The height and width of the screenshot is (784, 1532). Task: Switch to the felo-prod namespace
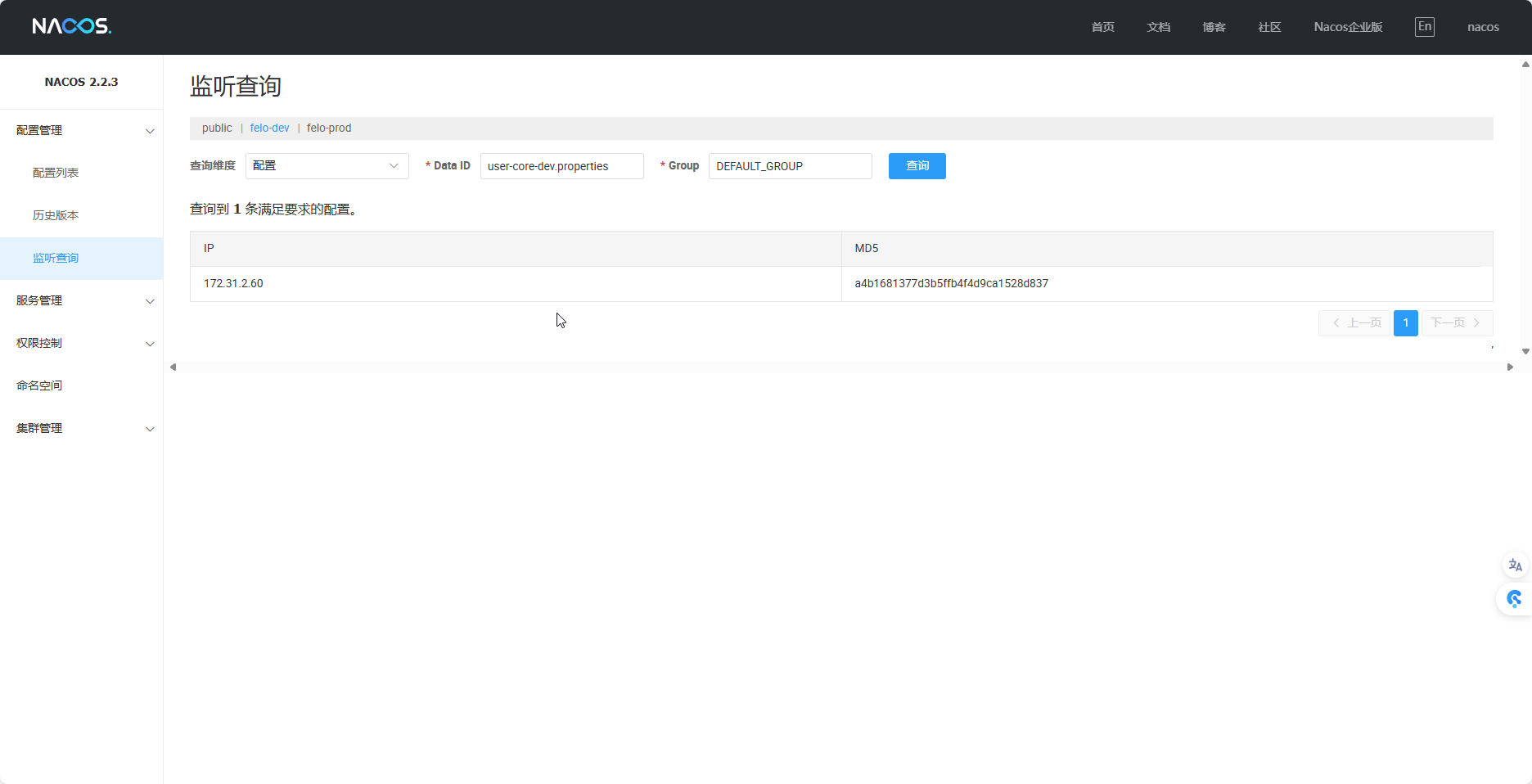[x=329, y=128]
